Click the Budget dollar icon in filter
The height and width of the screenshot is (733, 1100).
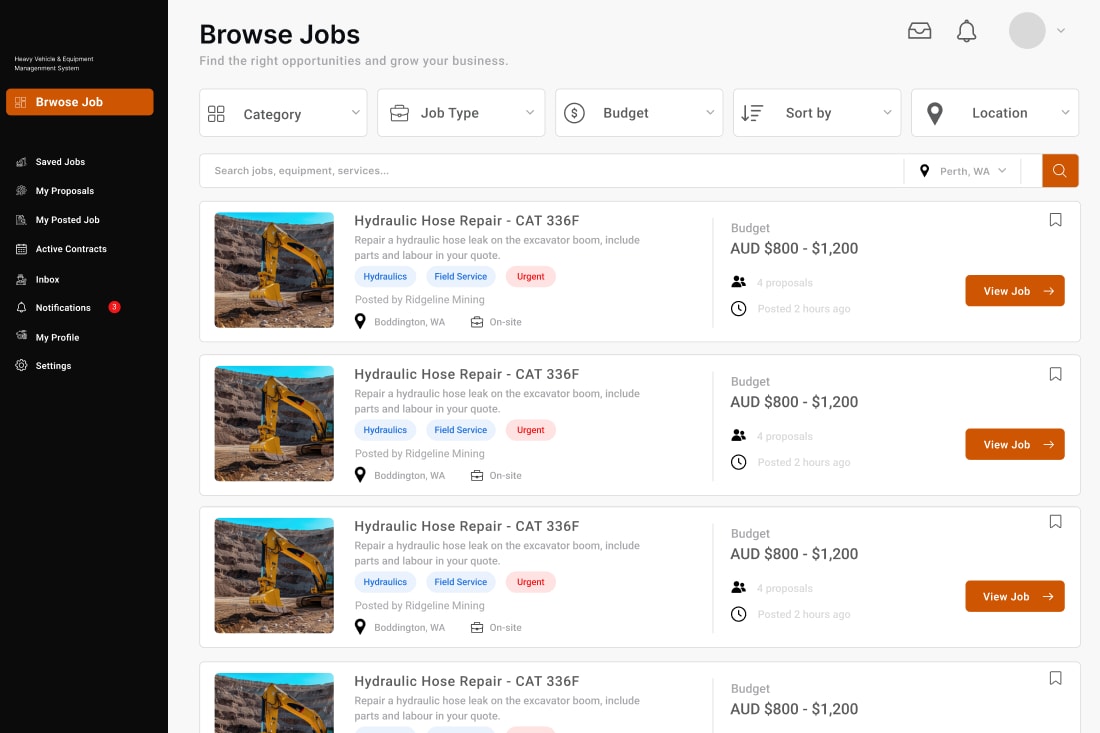(x=574, y=113)
